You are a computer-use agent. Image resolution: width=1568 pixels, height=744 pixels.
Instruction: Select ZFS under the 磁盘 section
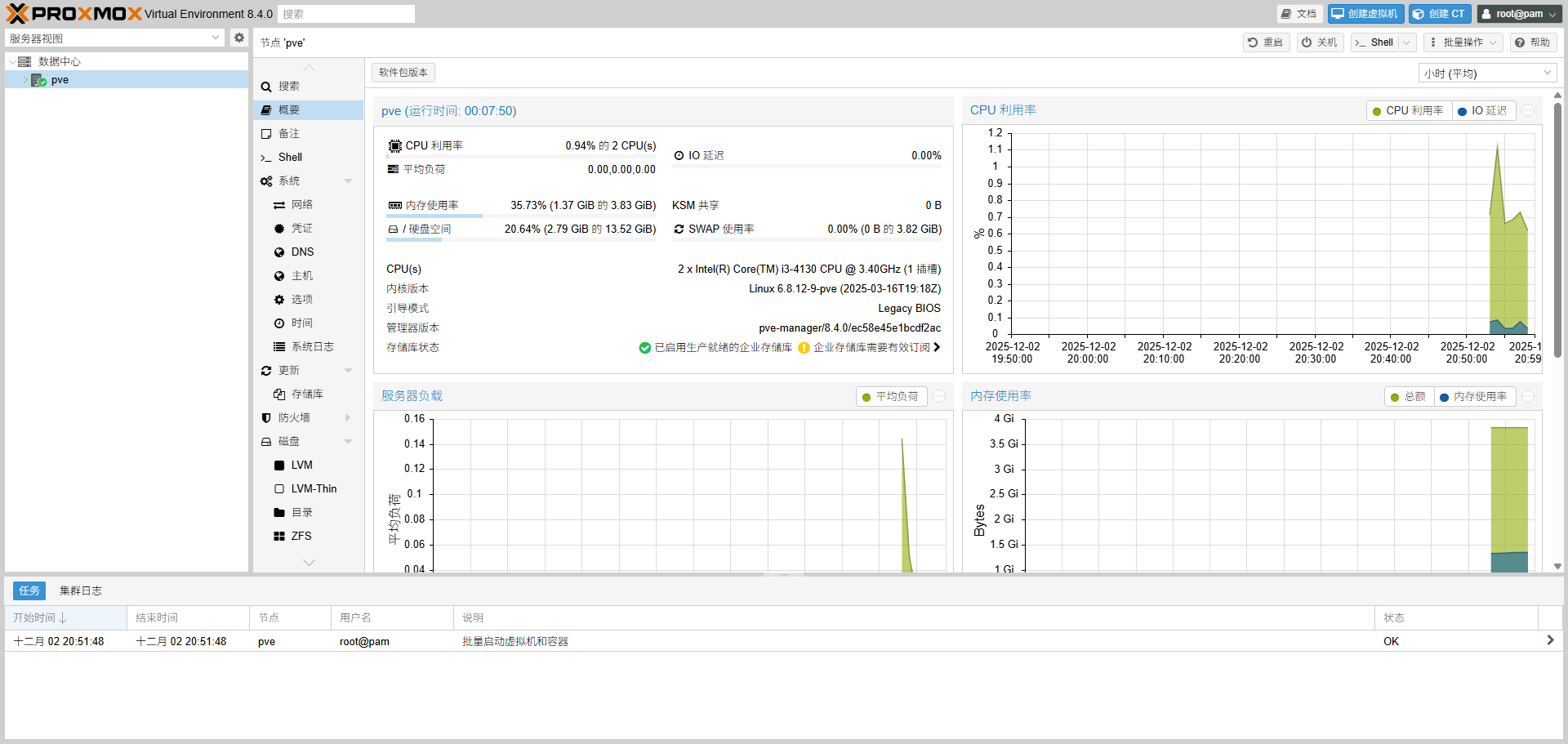click(x=301, y=536)
